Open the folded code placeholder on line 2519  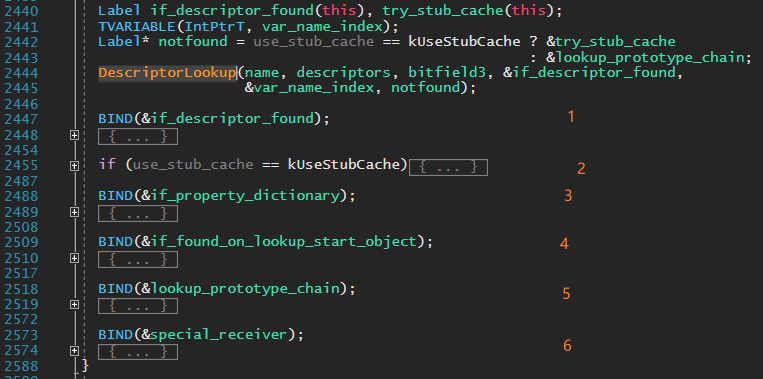point(138,306)
